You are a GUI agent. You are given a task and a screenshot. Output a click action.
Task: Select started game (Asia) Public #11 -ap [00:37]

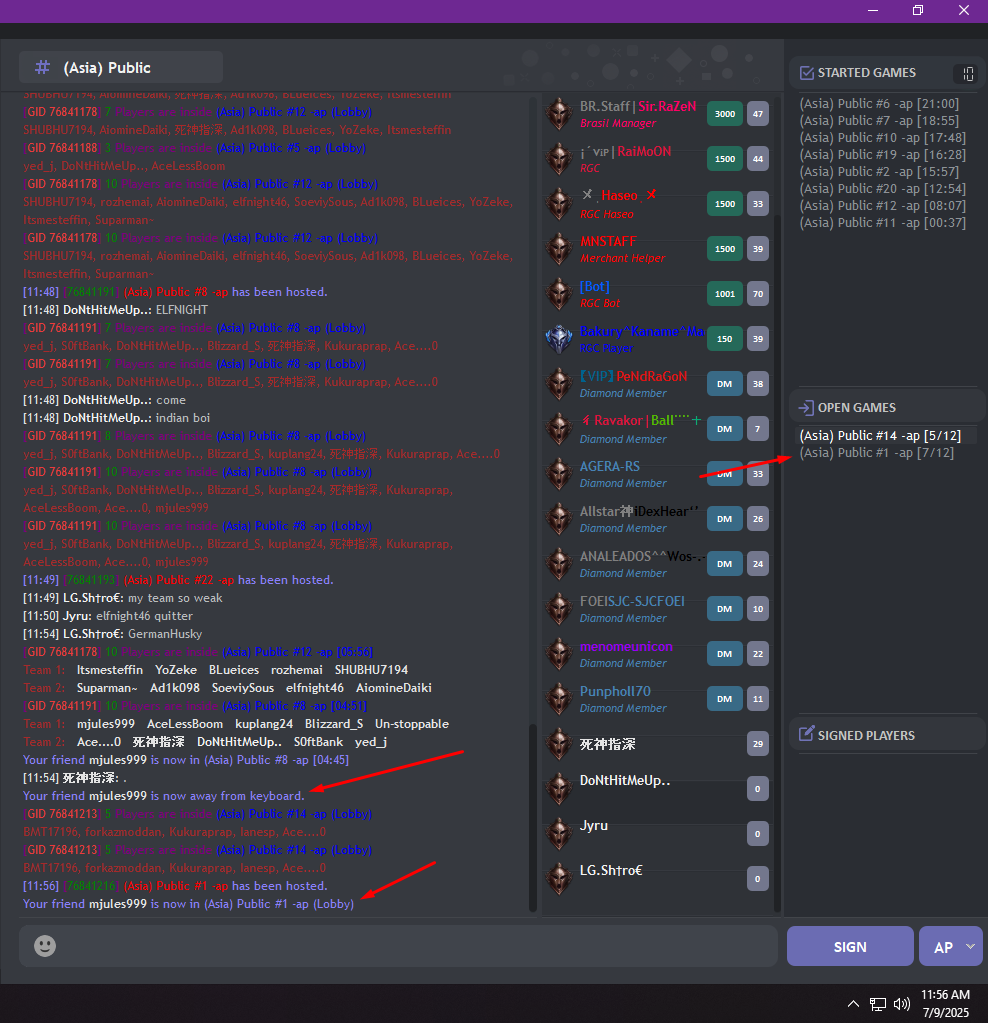click(882, 222)
